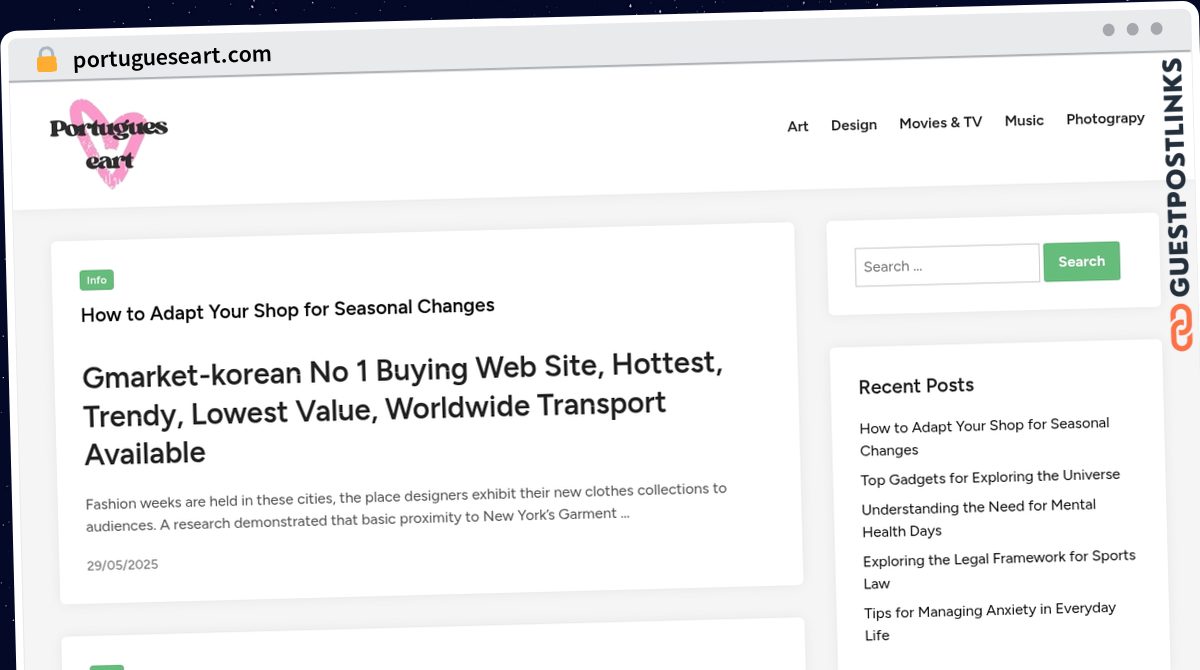Open the Art menu item
The width and height of the screenshot is (1200, 670).
(798, 126)
